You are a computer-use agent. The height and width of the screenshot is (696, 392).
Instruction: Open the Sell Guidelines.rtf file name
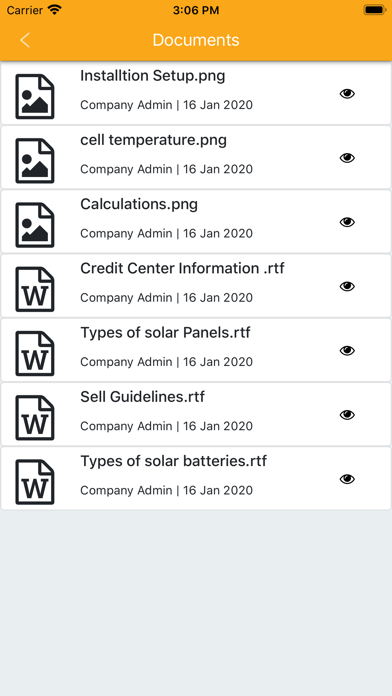click(143, 396)
